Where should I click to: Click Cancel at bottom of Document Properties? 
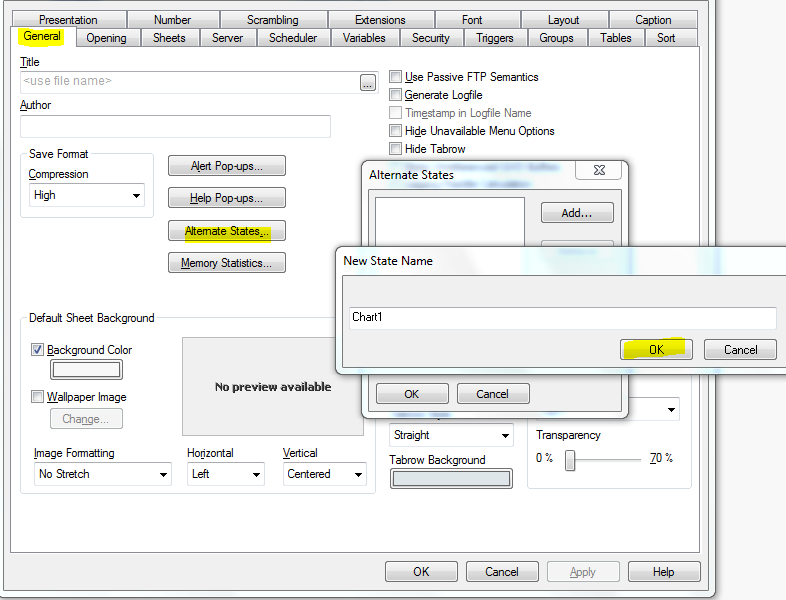[x=502, y=572]
